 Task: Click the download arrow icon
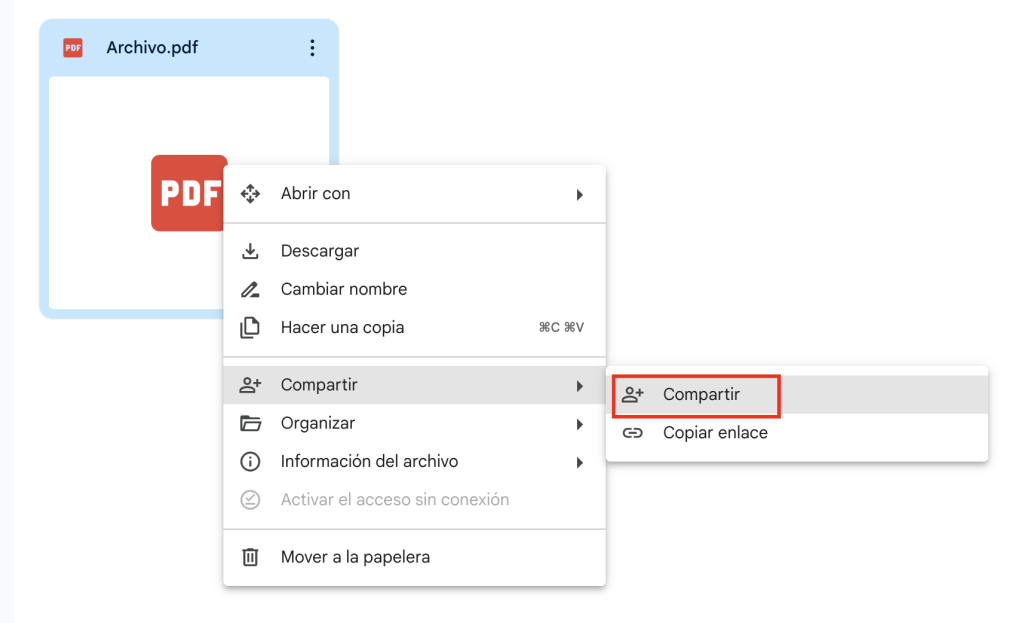(x=251, y=251)
